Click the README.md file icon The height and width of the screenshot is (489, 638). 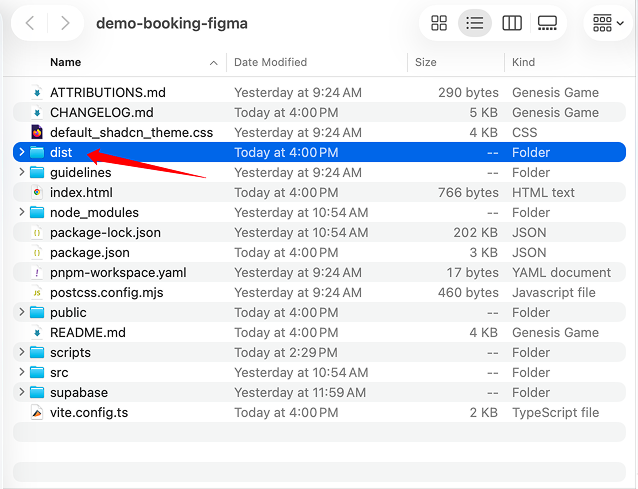click(37, 332)
